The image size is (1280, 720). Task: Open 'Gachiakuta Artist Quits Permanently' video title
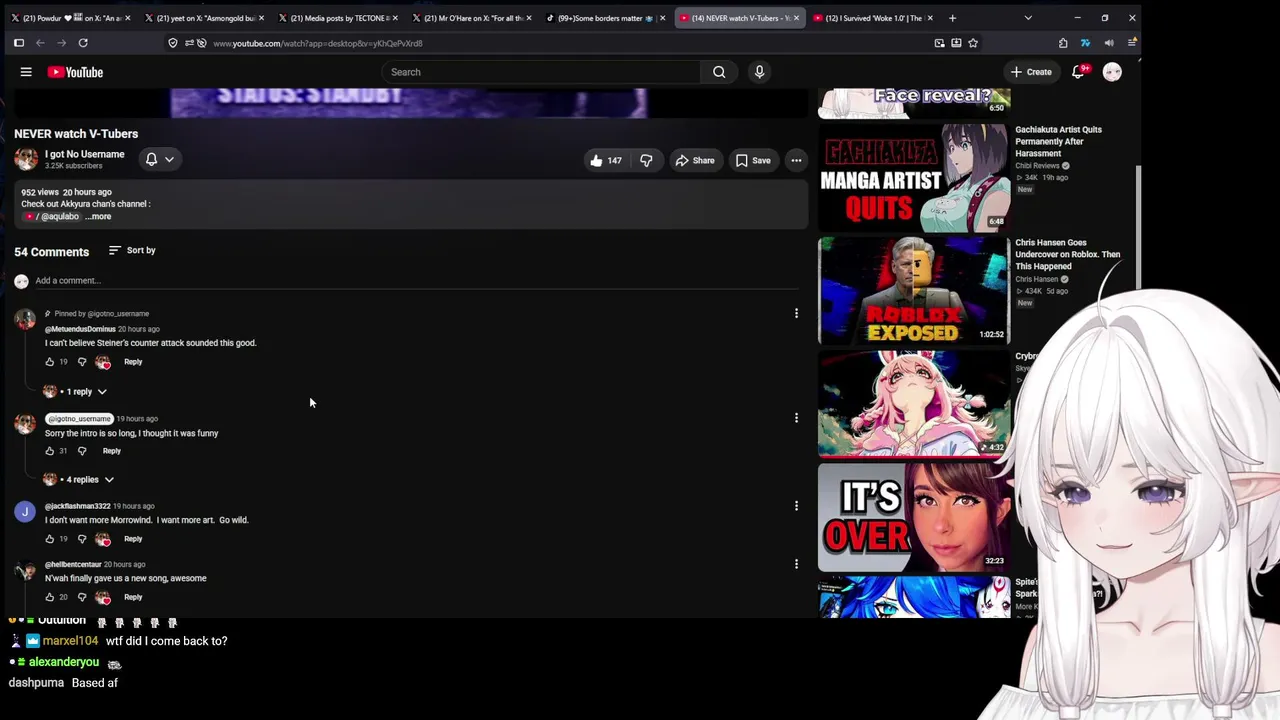[1059, 141]
